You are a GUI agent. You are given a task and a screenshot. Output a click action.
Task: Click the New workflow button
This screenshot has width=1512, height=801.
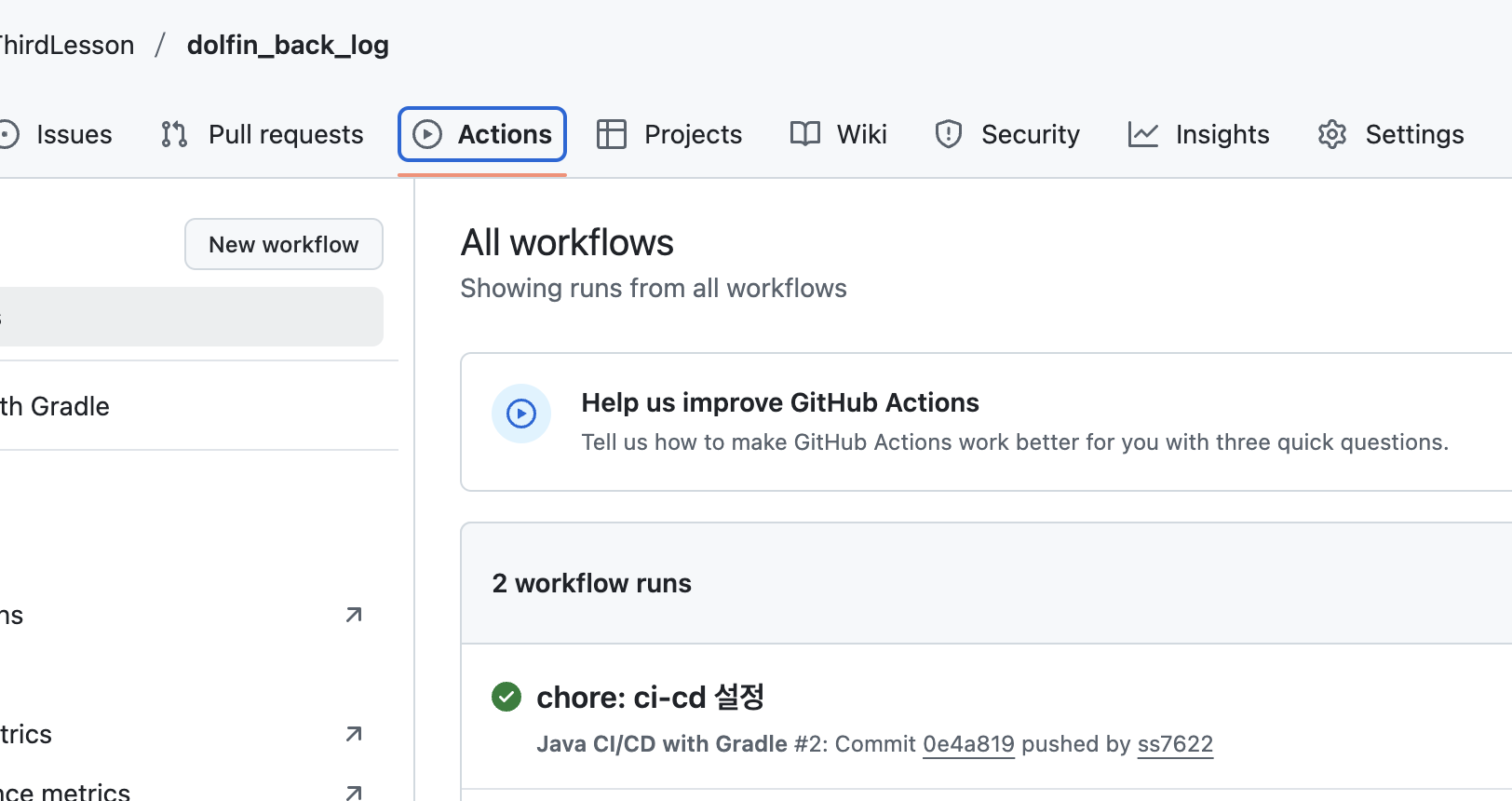click(284, 244)
